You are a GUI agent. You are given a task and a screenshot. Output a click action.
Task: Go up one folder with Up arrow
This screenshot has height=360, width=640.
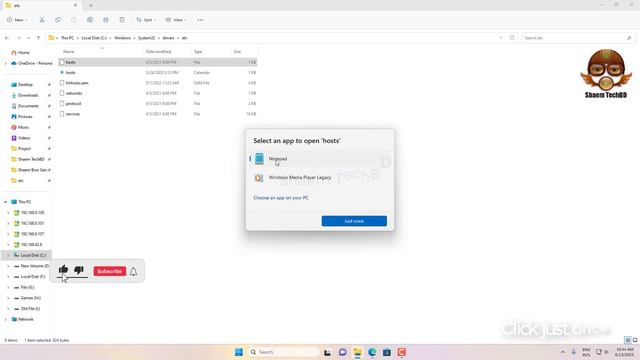click(38, 38)
